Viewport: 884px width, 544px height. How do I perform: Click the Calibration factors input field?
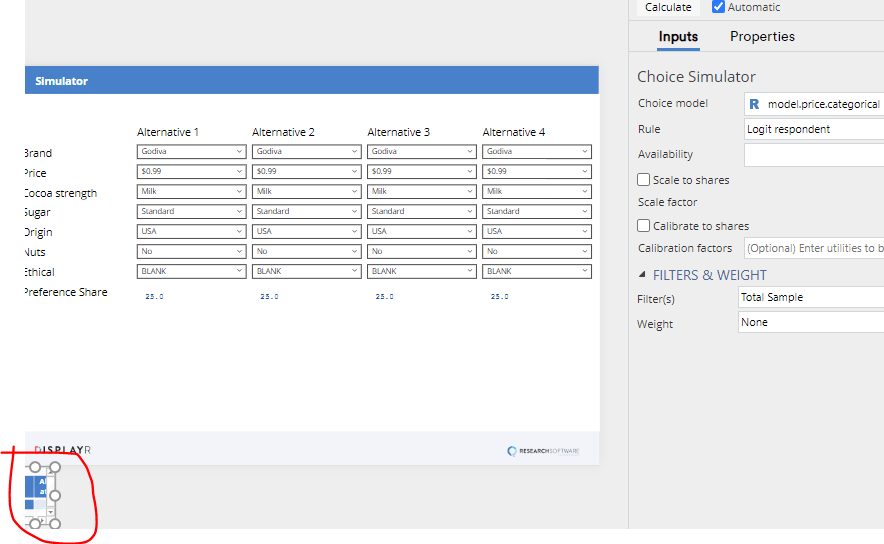click(x=813, y=248)
